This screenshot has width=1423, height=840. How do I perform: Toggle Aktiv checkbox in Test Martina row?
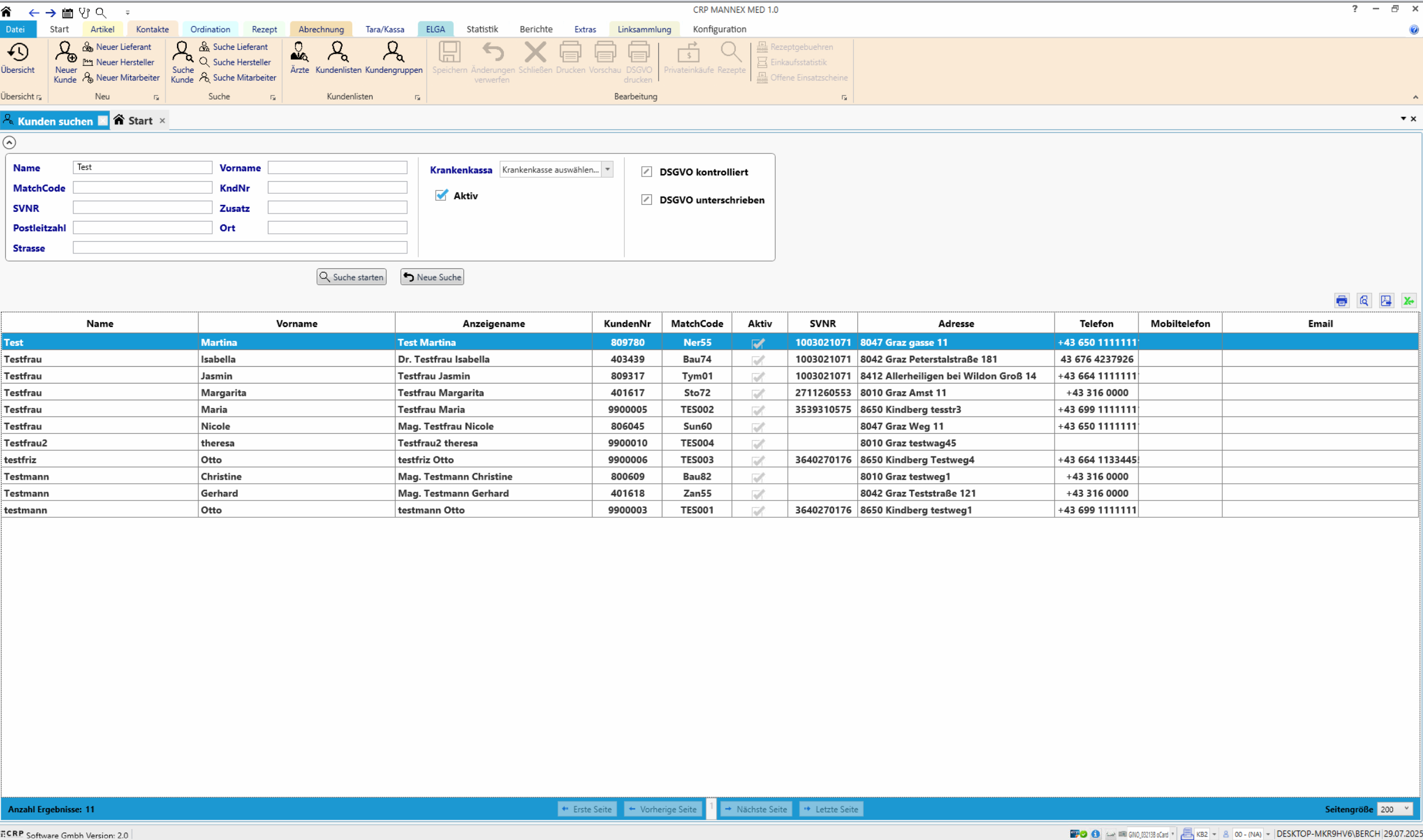pyautogui.click(x=758, y=343)
